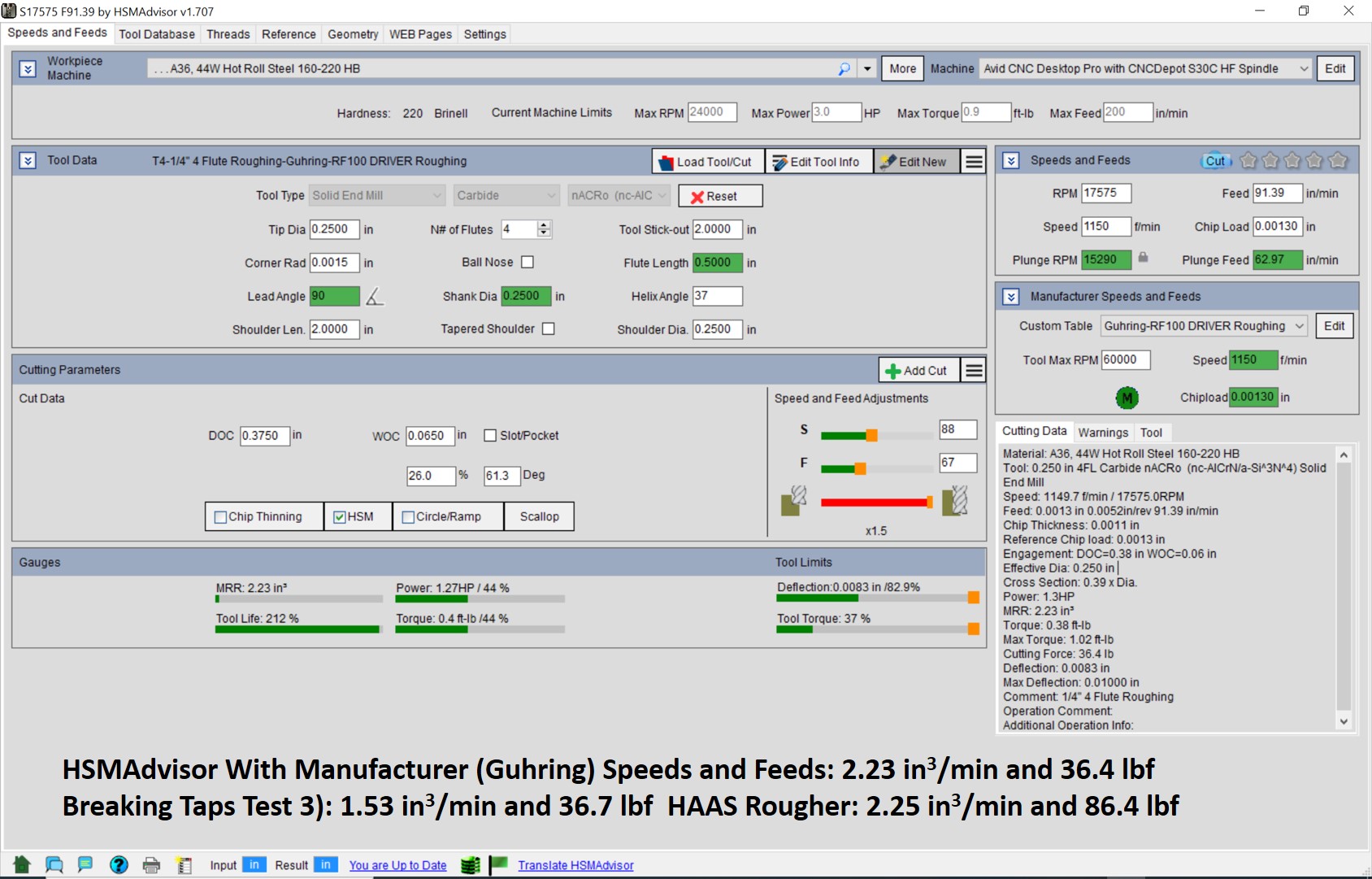Expand the Custom Table dropdown
The width and height of the screenshot is (1372, 879).
pos(1299,326)
